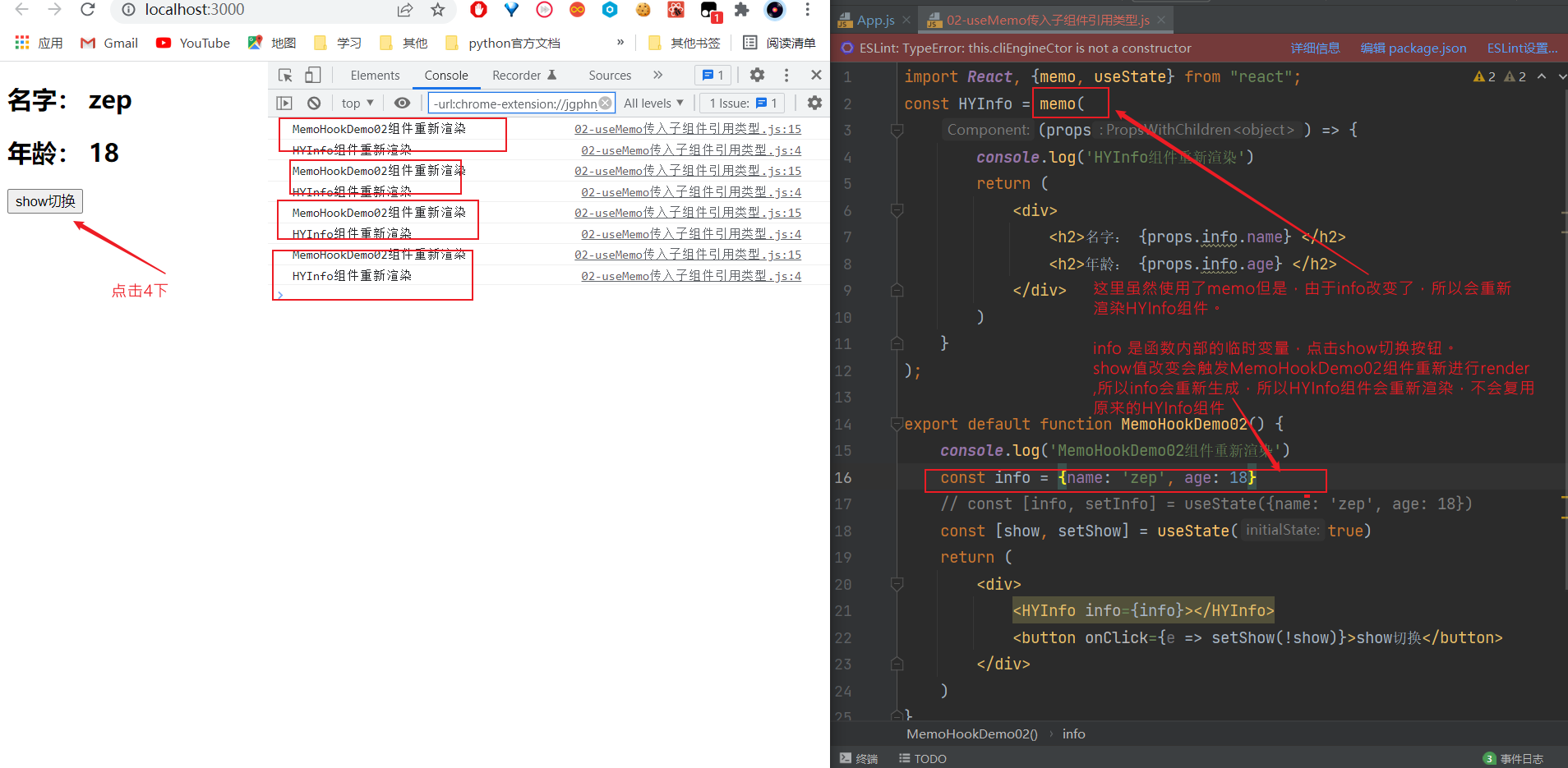Open the python官方文档 bookmarks folder
This screenshot has width=1568, height=768.
click(503, 43)
